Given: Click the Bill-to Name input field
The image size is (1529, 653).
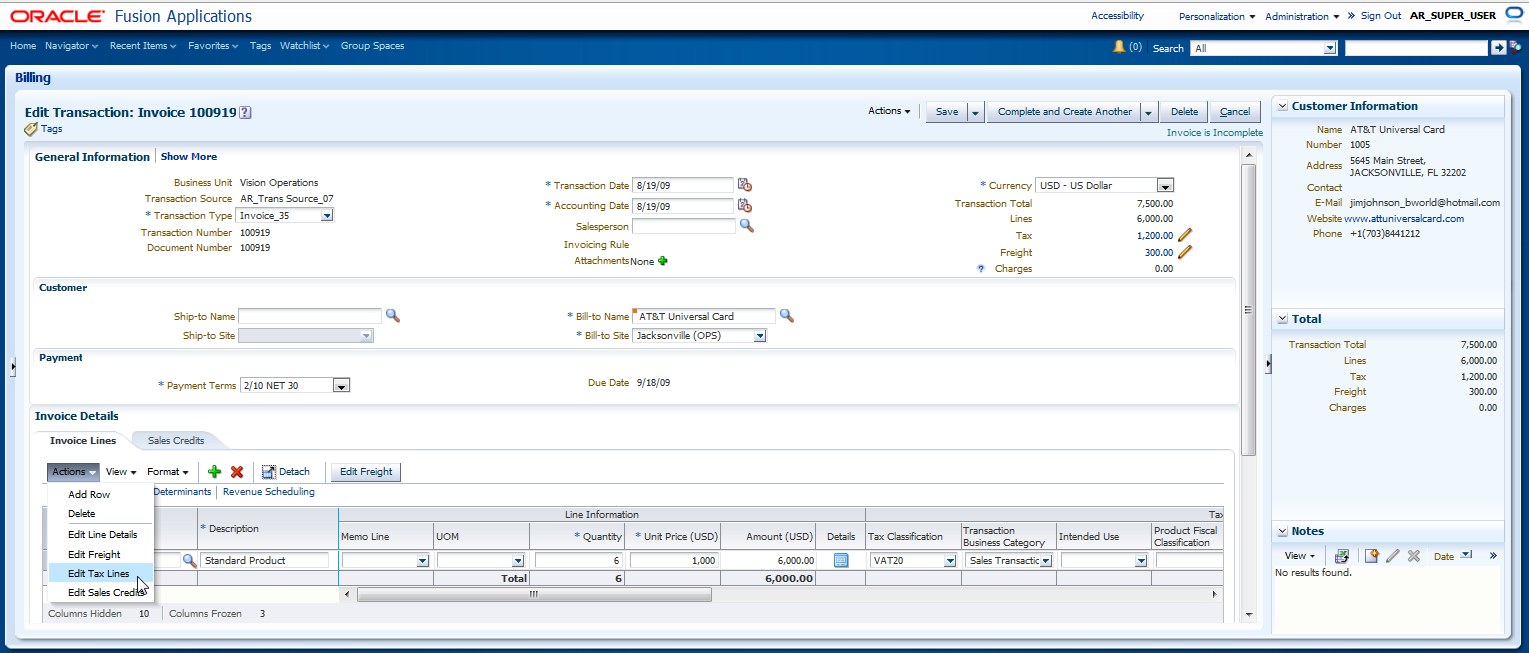Looking at the screenshot, I should (x=704, y=316).
